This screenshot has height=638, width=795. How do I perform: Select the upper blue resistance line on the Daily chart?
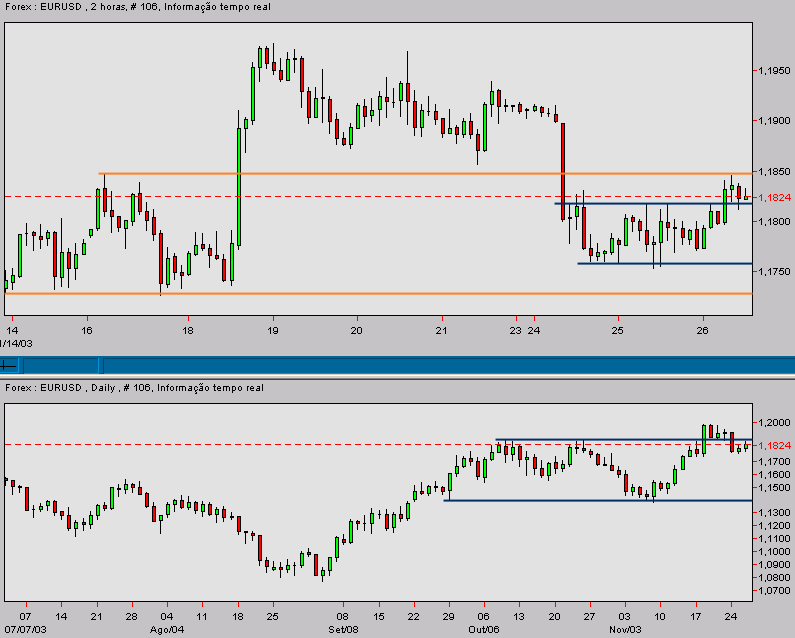(624, 439)
